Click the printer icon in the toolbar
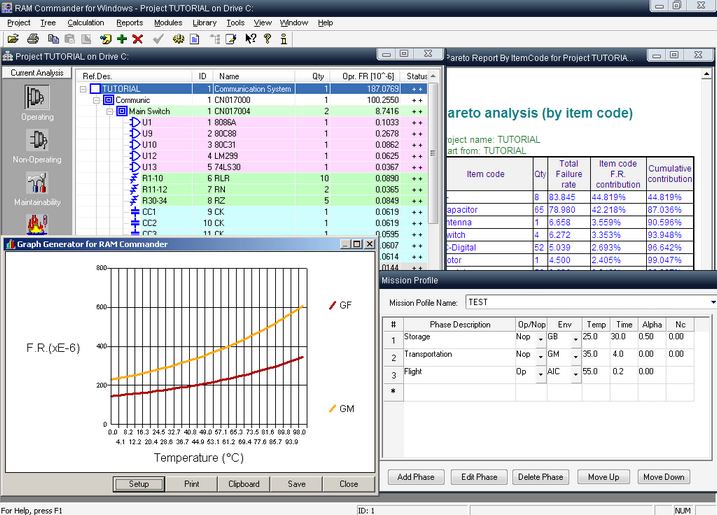The width and height of the screenshot is (717, 515). point(33,39)
